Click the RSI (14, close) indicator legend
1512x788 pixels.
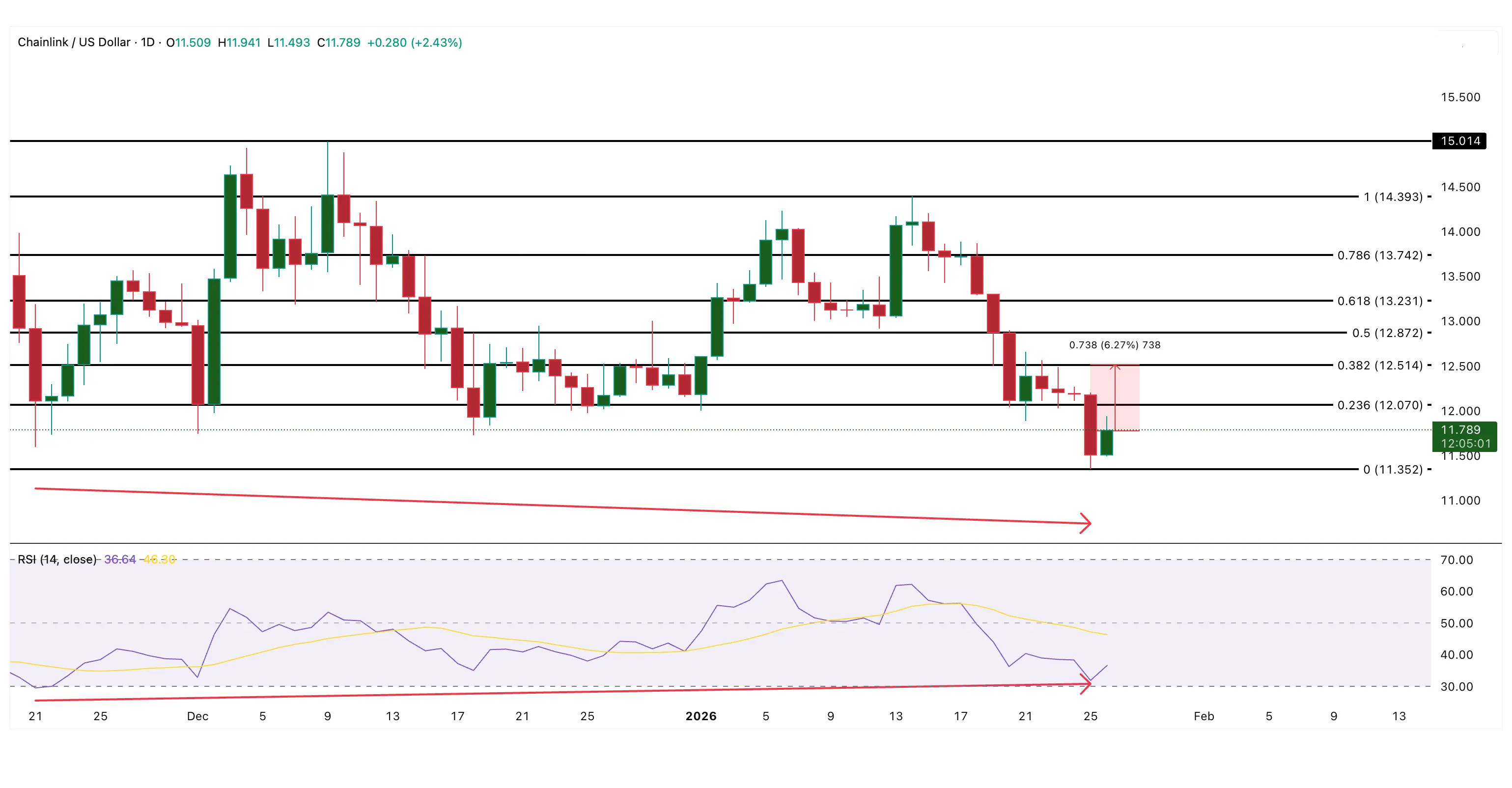click(x=57, y=559)
